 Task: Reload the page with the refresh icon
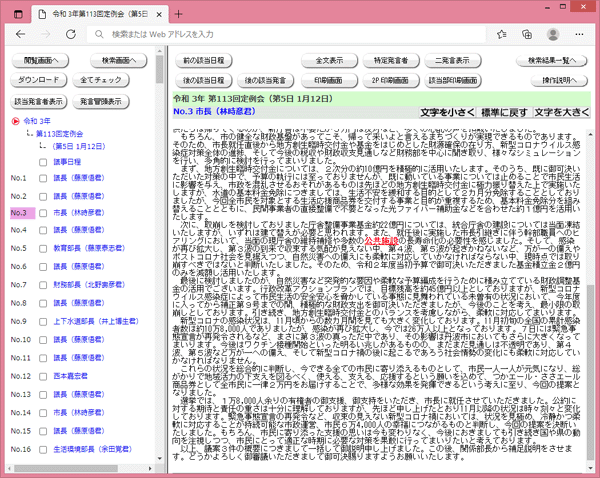click(71, 34)
